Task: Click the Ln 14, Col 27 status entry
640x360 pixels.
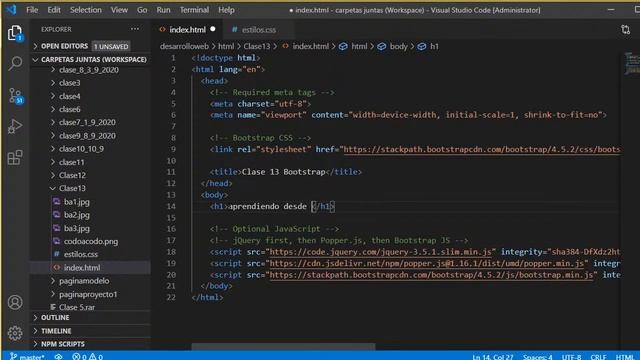Action: tap(493, 357)
